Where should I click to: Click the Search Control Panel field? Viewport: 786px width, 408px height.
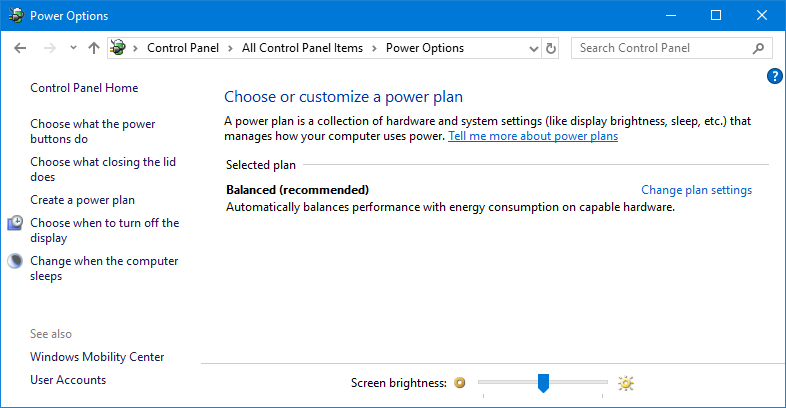pyautogui.click(x=672, y=48)
